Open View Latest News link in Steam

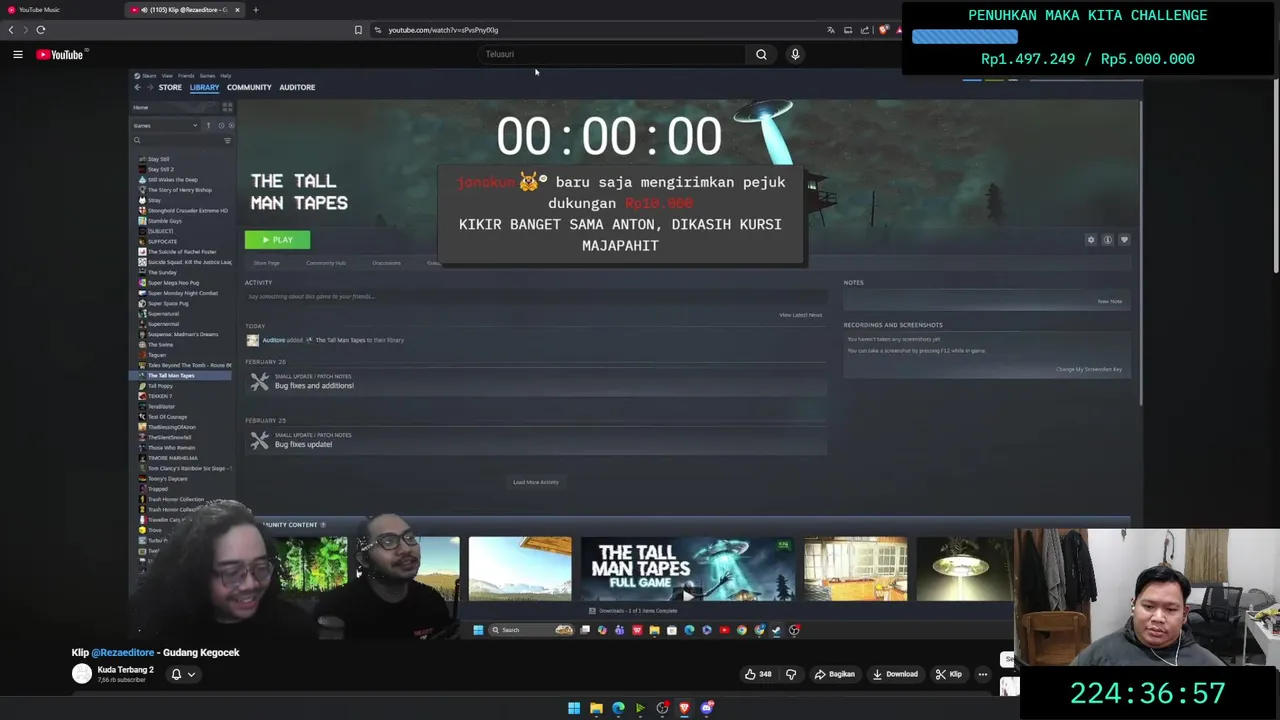pos(800,315)
